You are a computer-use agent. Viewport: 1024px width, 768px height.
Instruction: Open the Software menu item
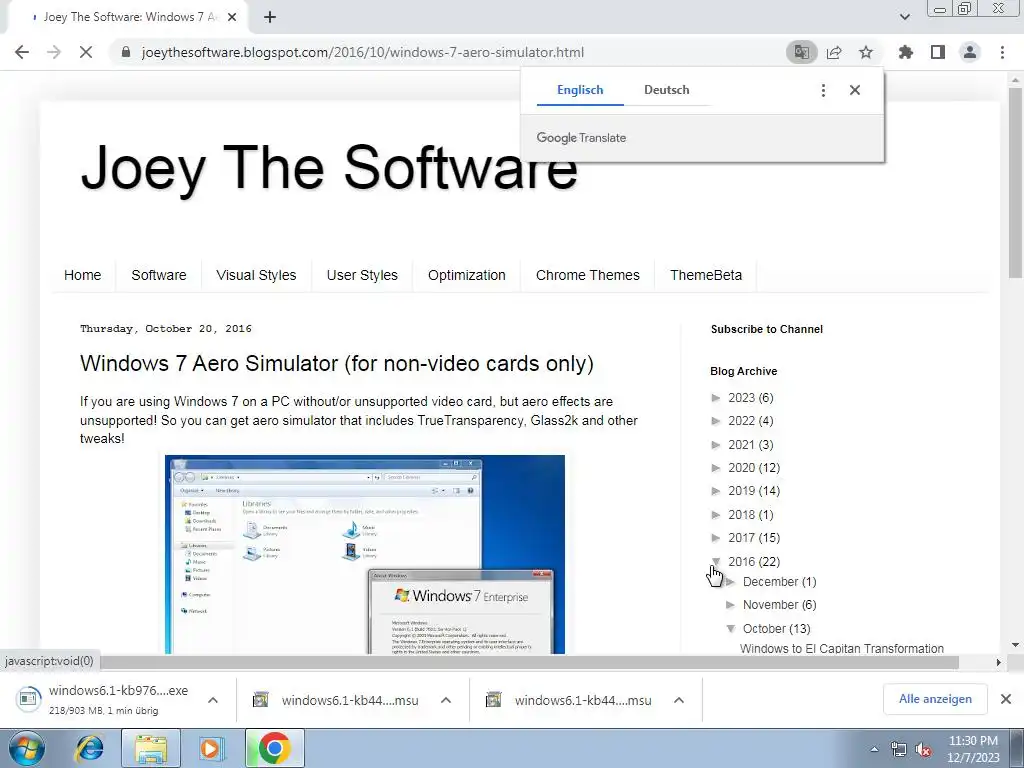(159, 275)
